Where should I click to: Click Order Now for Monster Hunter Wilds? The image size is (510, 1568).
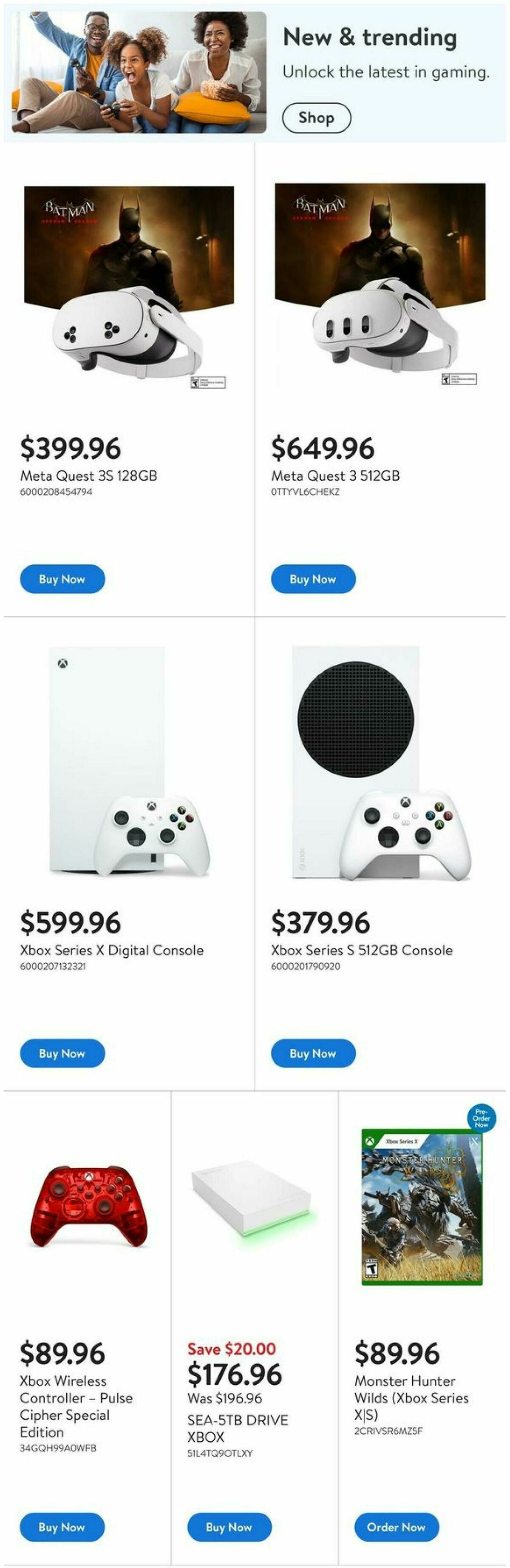point(397,1527)
